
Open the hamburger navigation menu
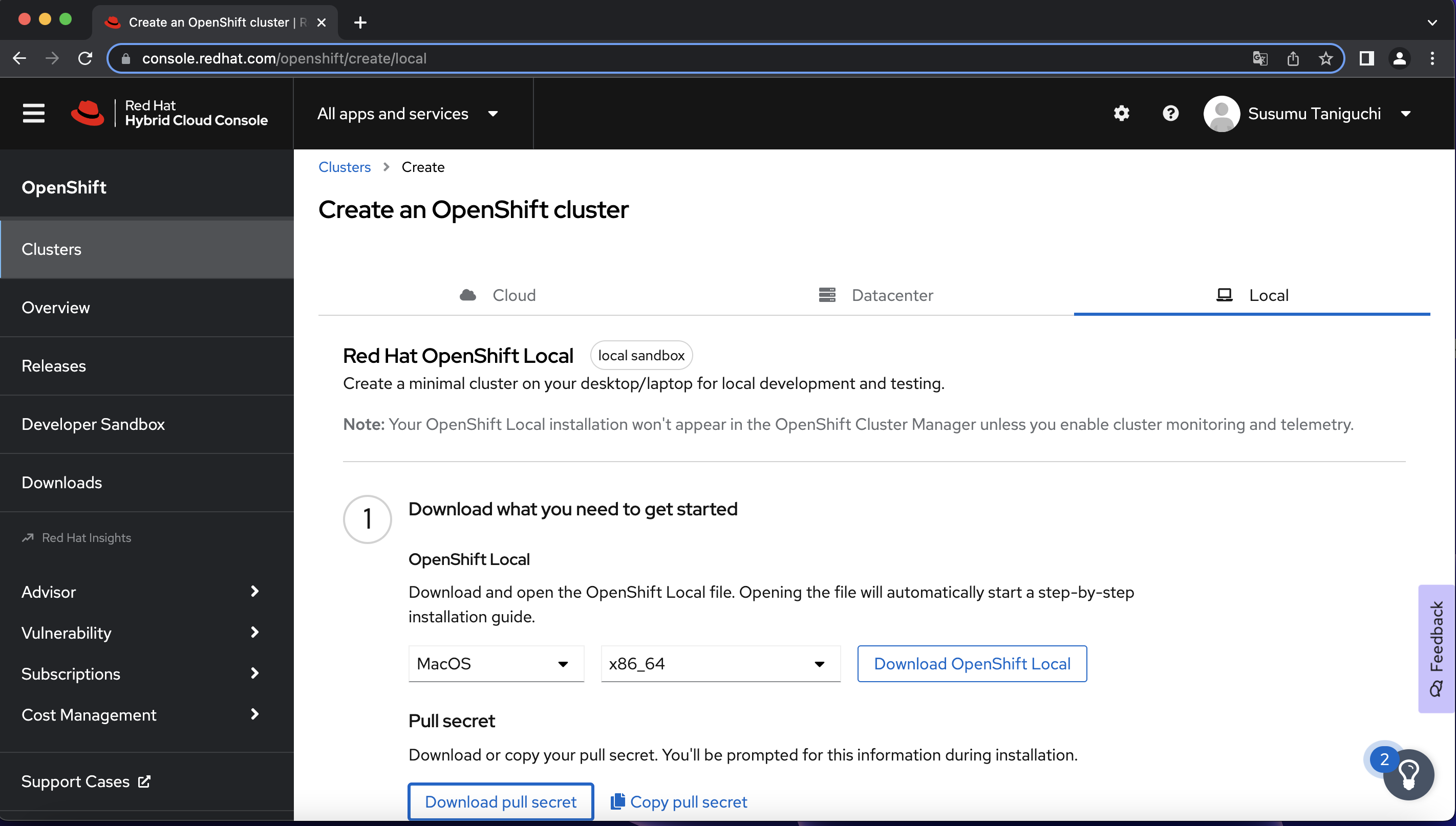33,114
